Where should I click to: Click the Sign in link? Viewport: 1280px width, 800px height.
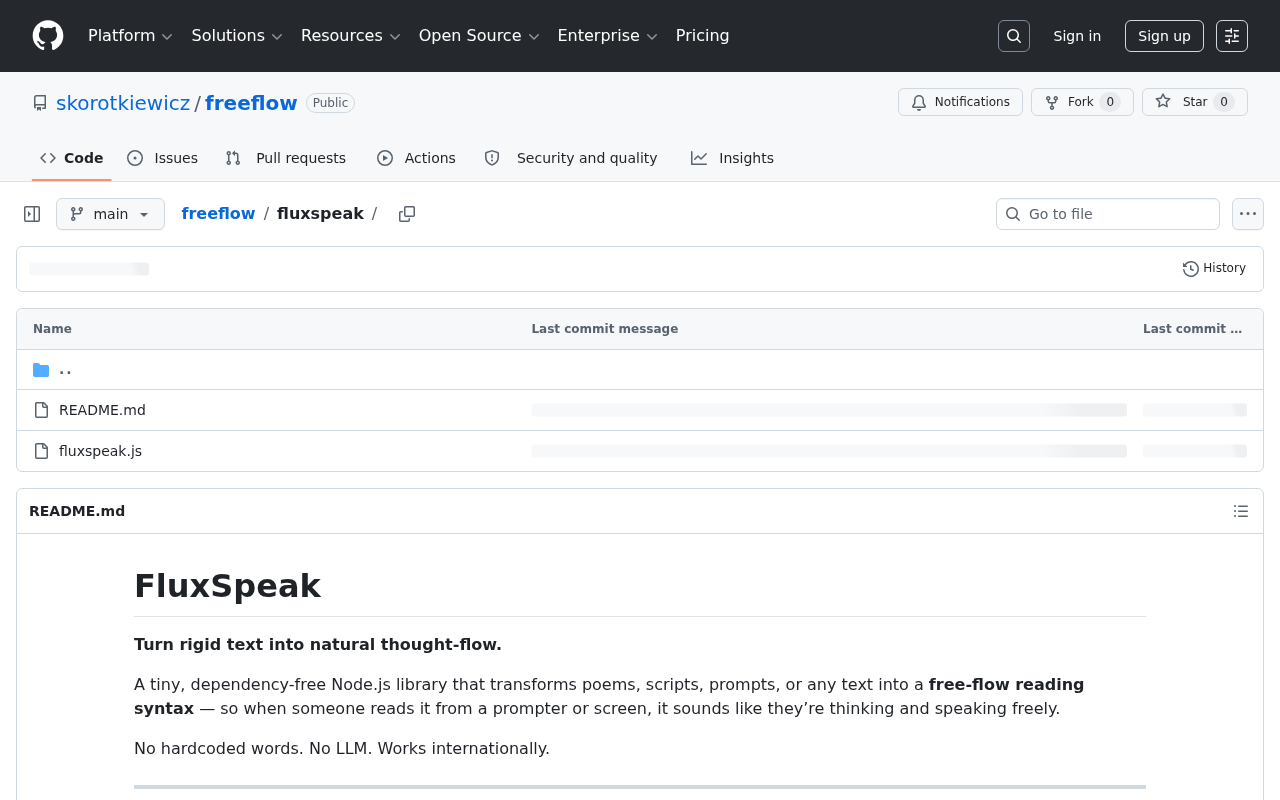point(1077,36)
